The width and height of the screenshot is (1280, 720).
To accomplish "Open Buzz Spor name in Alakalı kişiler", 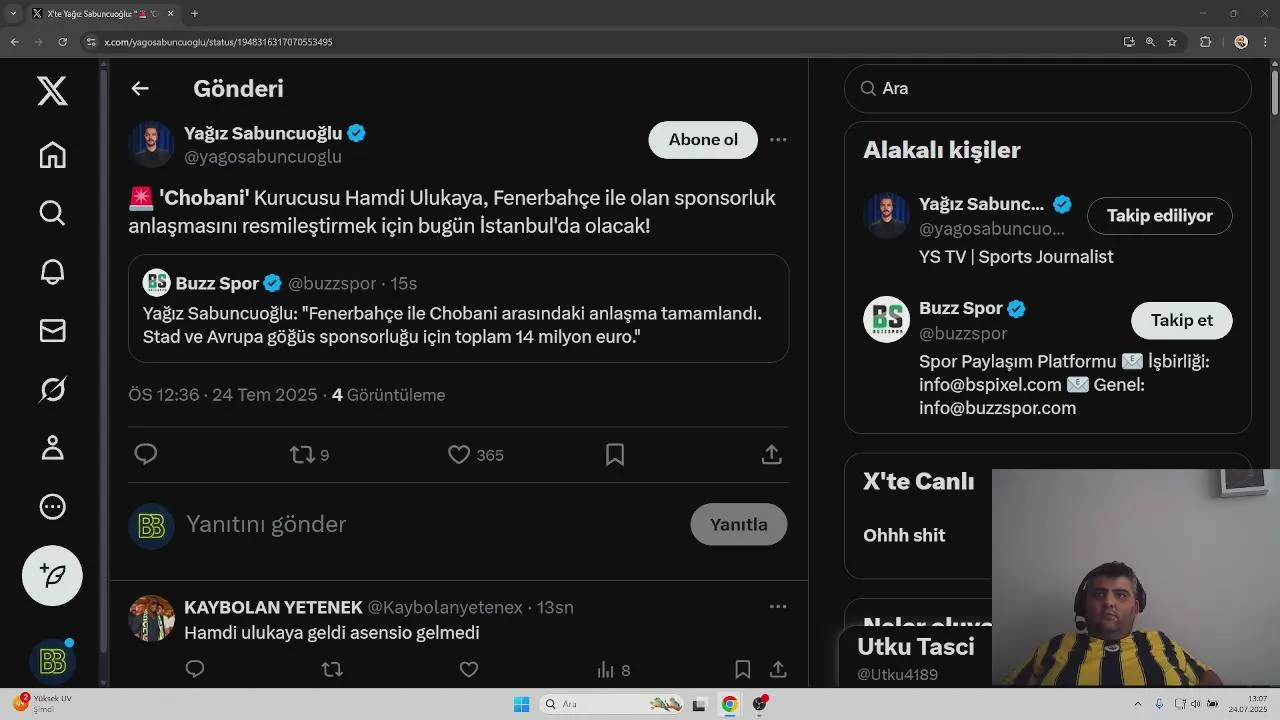I will (x=961, y=308).
